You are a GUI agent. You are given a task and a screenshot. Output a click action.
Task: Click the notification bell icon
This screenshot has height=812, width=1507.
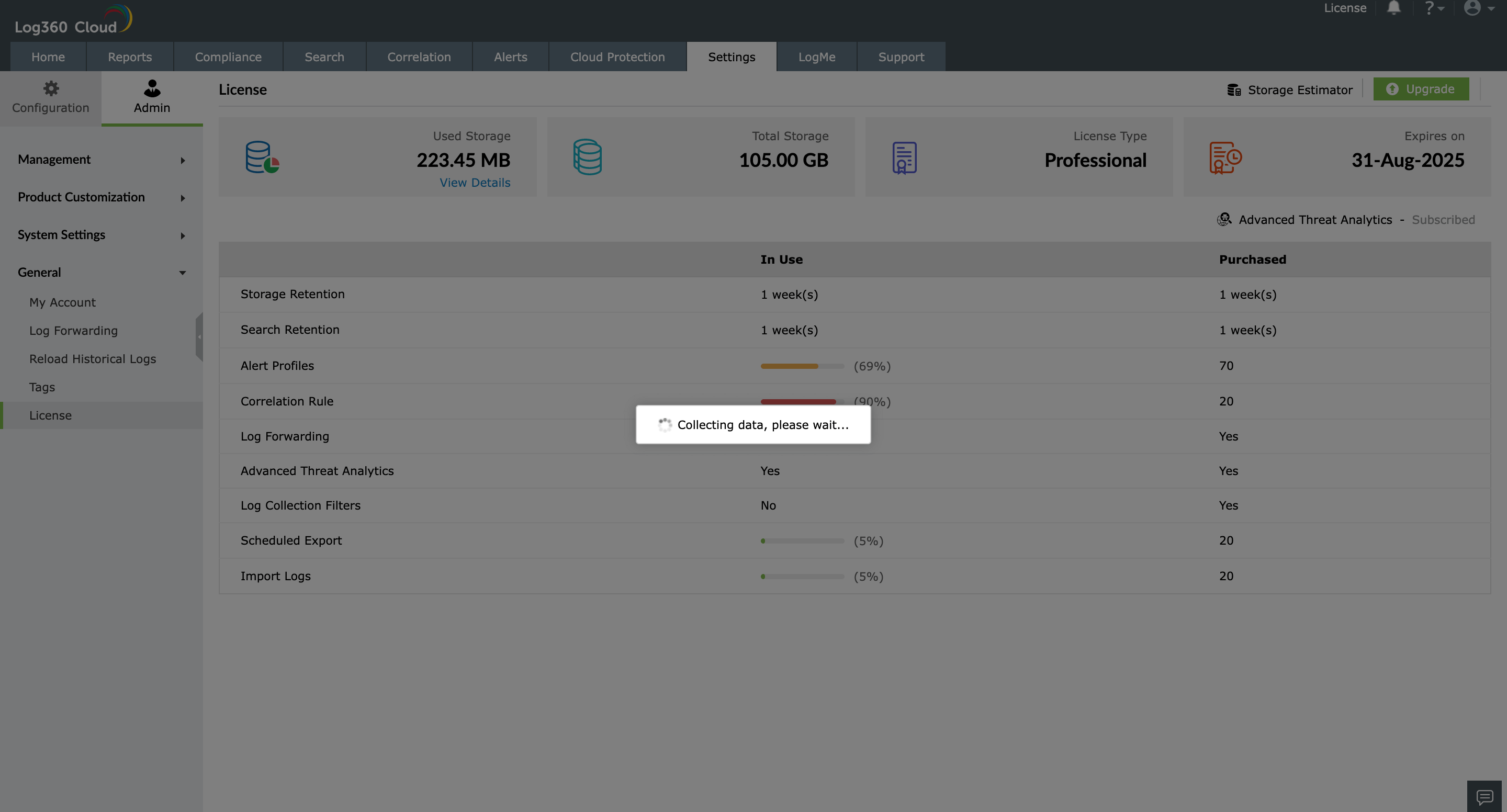1394,8
